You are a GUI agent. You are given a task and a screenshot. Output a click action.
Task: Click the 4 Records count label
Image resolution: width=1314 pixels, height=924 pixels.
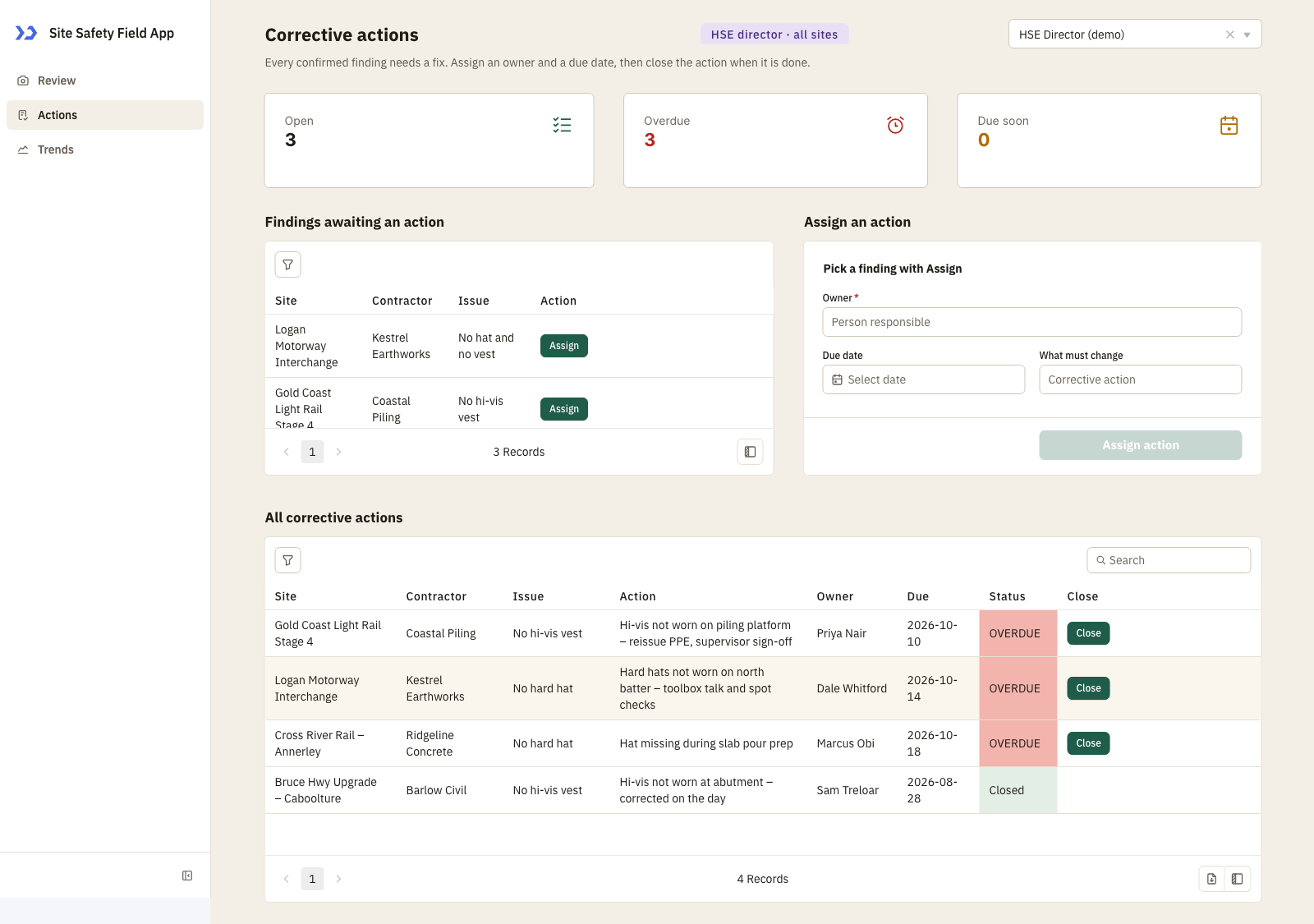(x=762, y=879)
